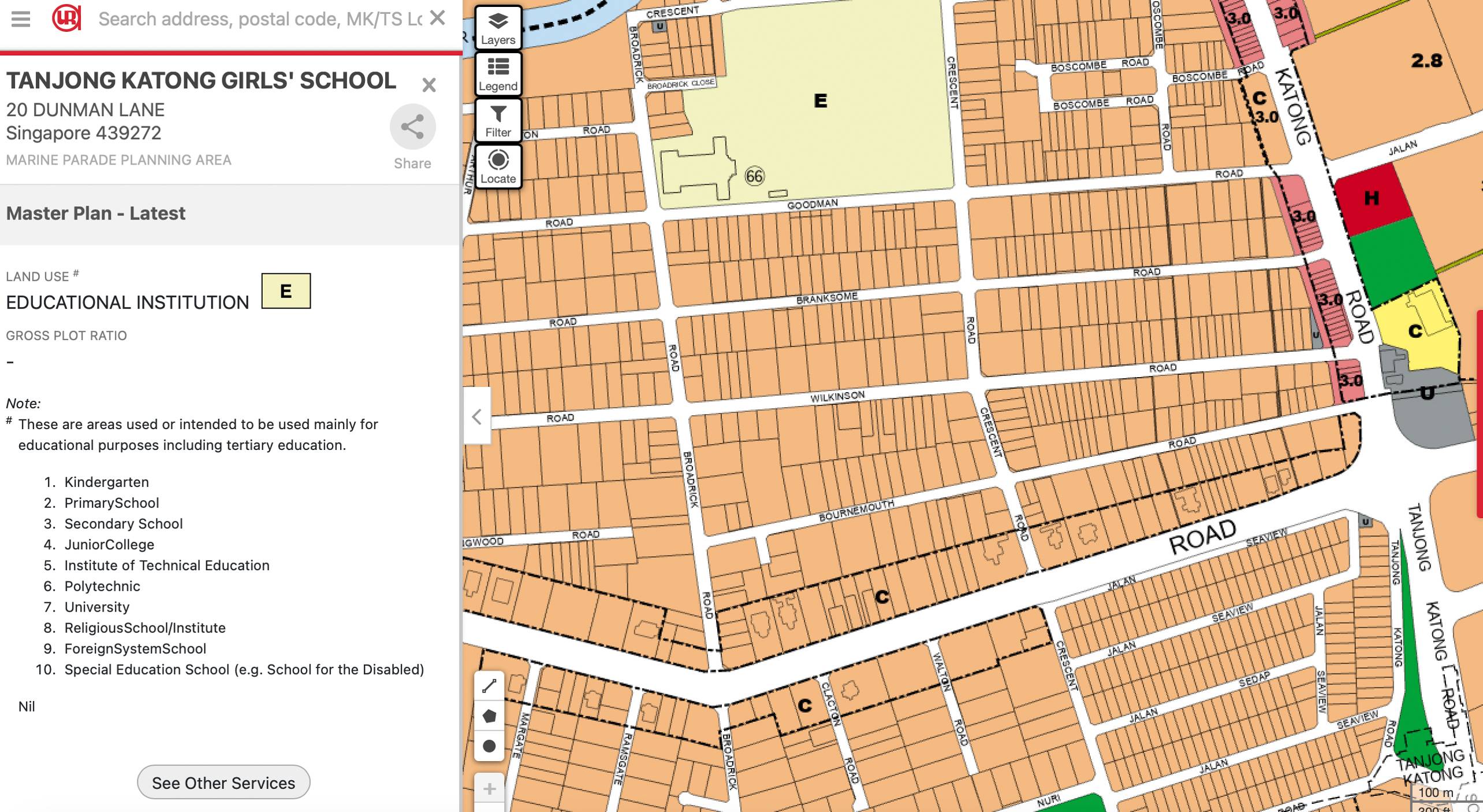Click the 66 marker on the map

tap(754, 176)
